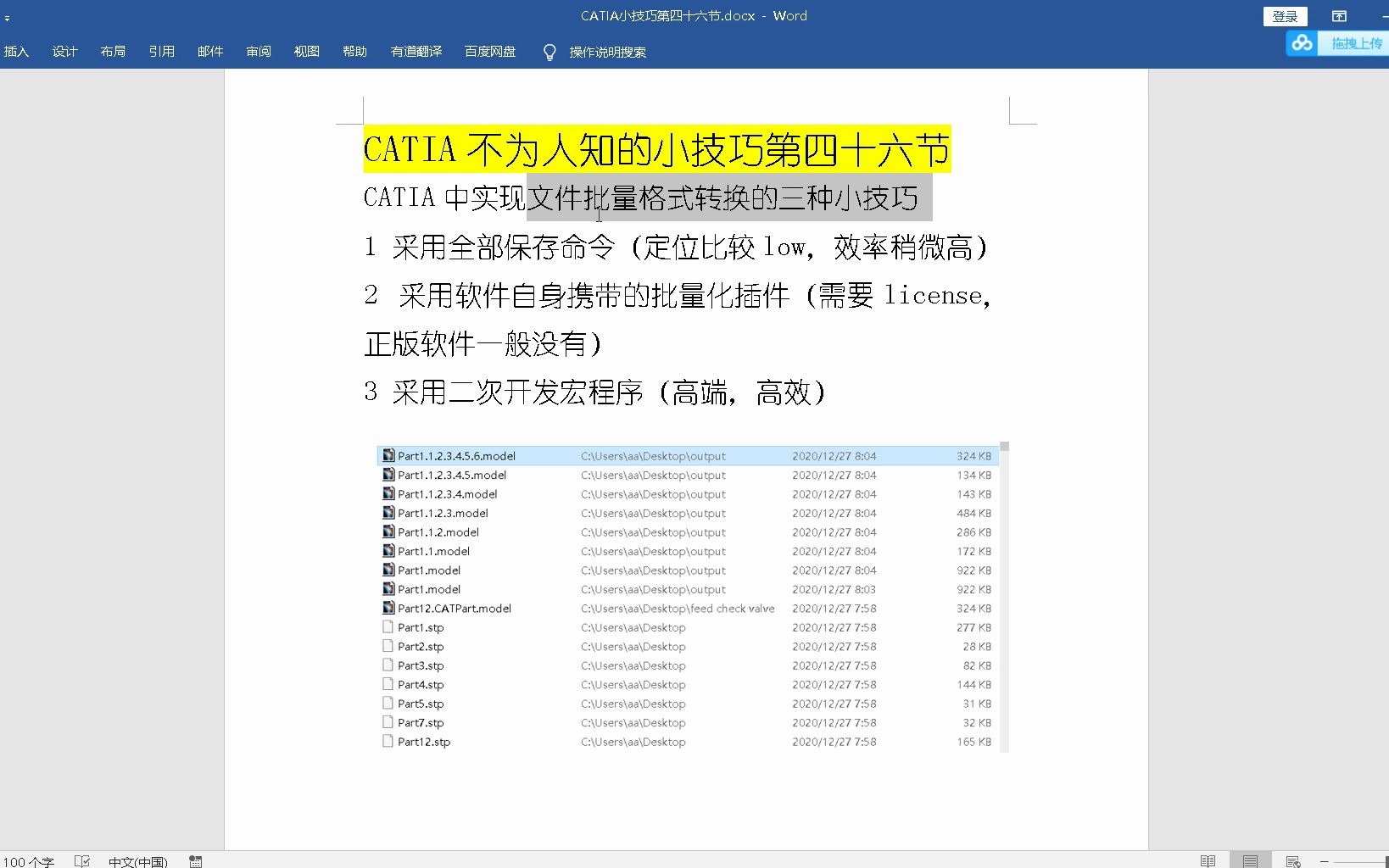Switch to Read Mode view
1389x868 pixels.
(1208, 861)
